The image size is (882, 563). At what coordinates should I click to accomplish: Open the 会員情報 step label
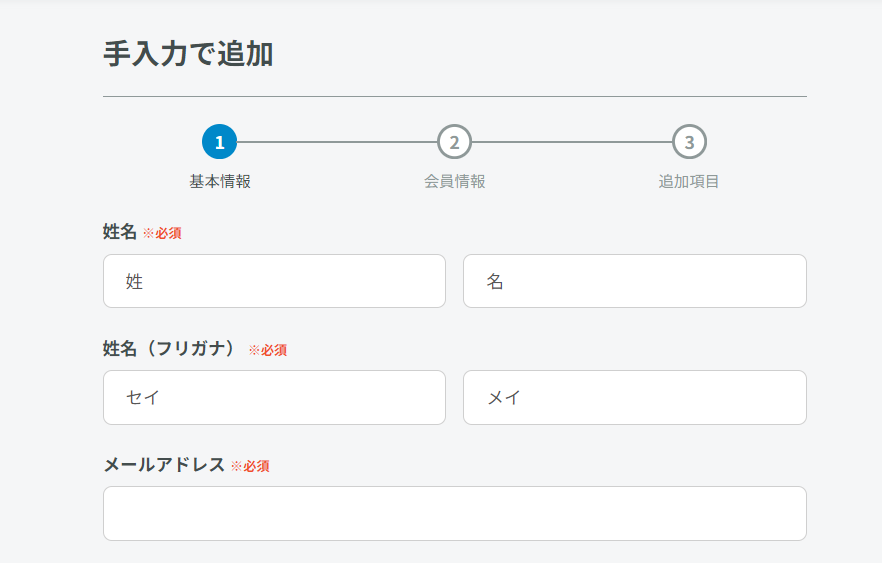(454, 181)
